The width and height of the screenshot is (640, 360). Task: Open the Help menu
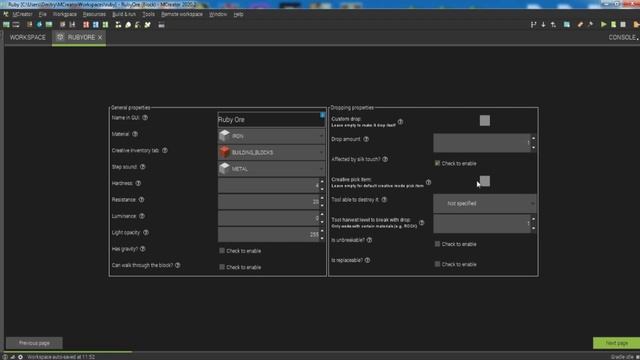[238, 14]
